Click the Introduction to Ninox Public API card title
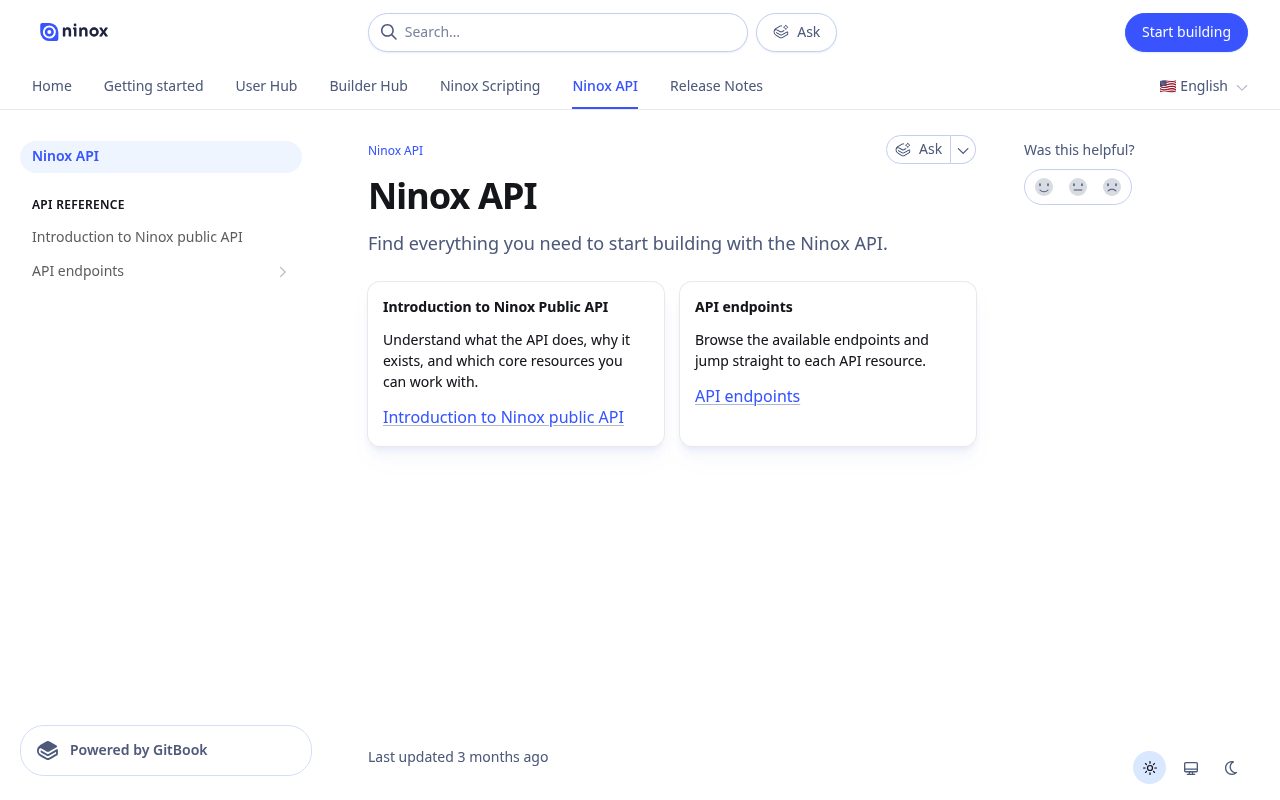The height and width of the screenshot is (800, 1280). (495, 307)
